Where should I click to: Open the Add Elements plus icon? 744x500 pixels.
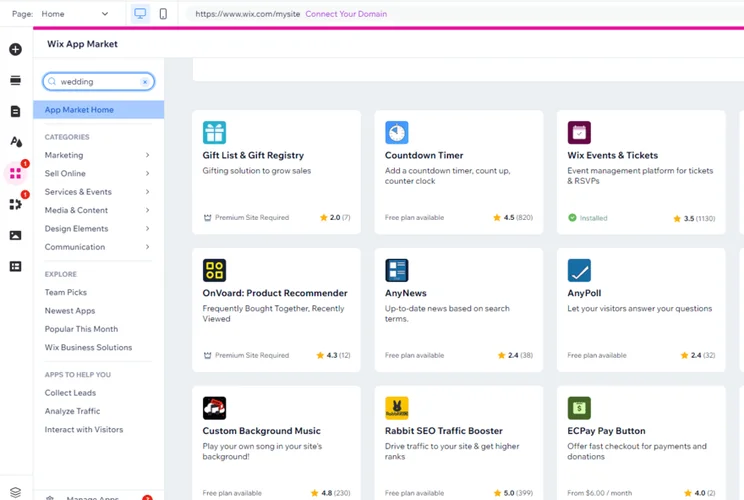point(15,49)
